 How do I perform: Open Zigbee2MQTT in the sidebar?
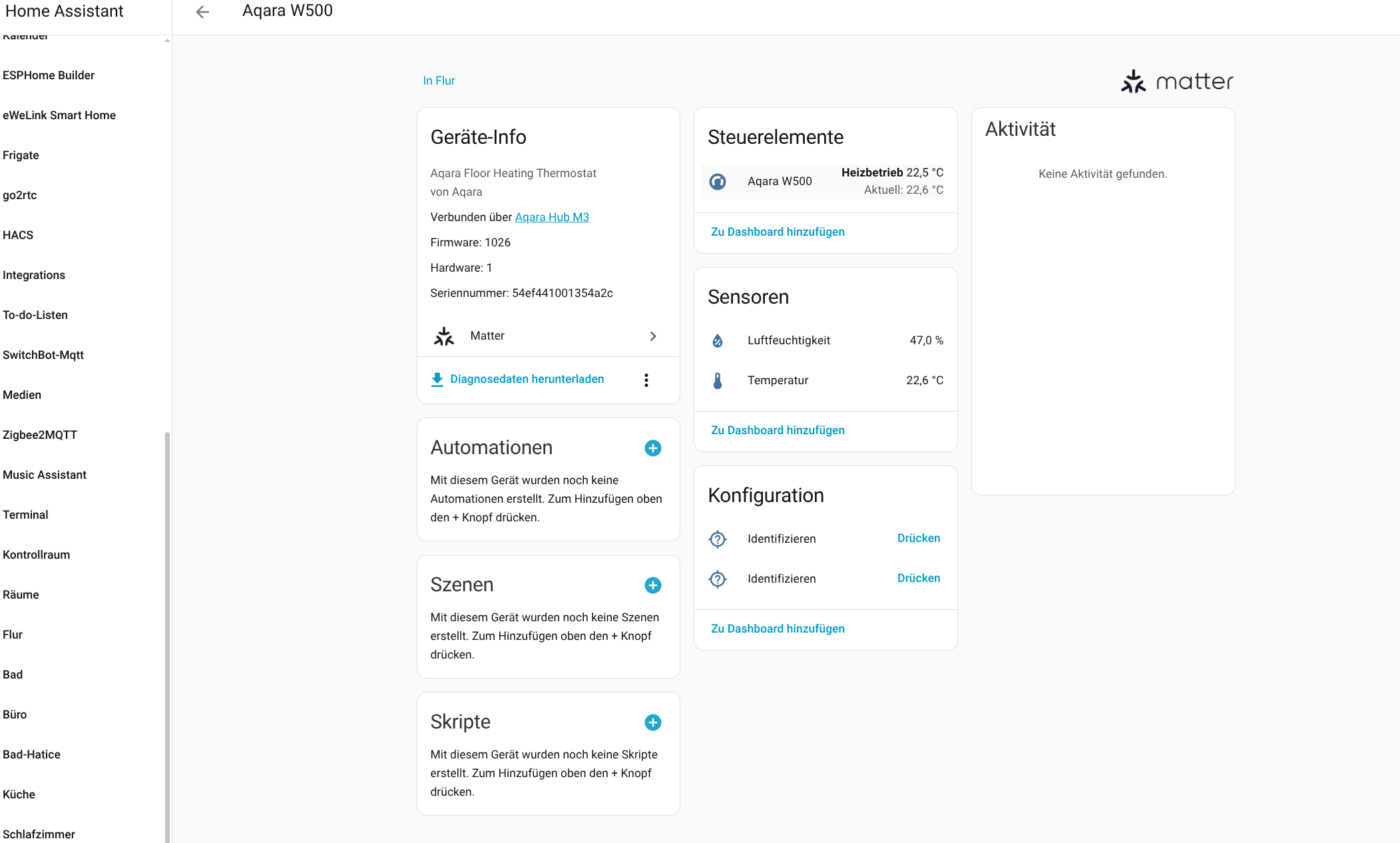point(40,435)
